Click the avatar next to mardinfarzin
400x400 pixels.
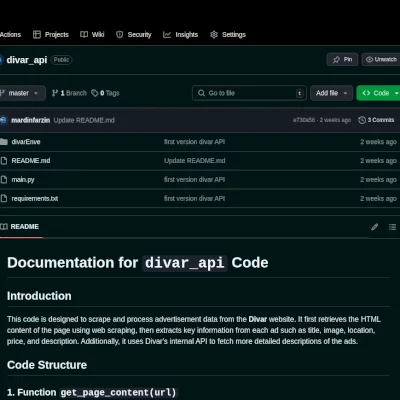pyautogui.click(x=3, y=120)
